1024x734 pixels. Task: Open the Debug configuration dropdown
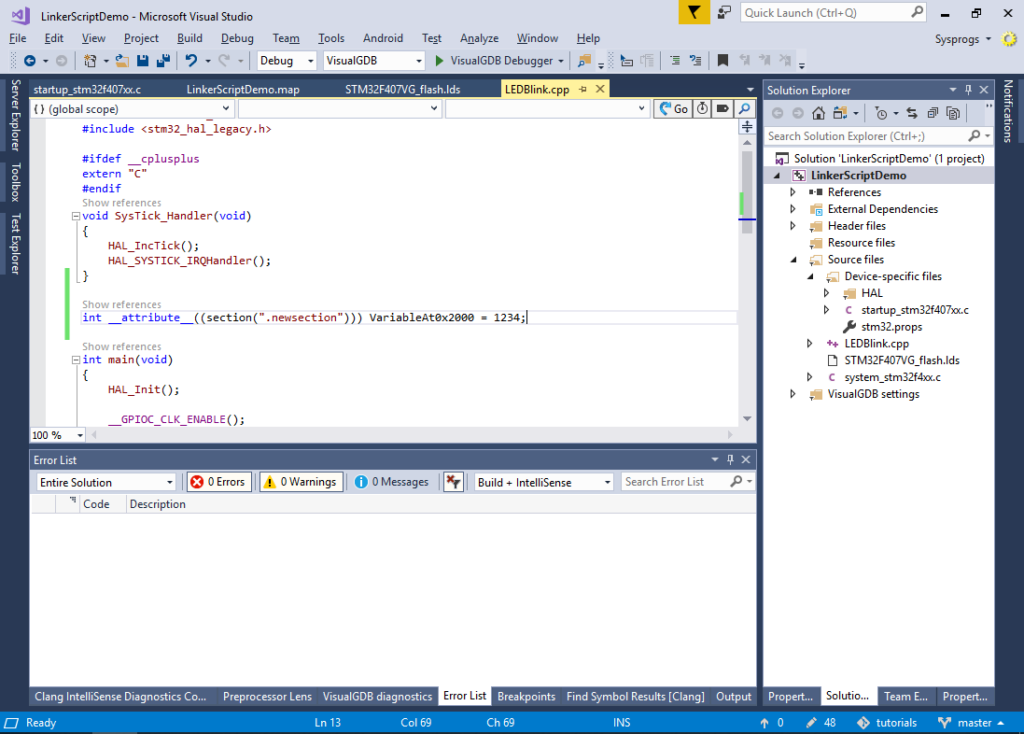point(286,61)
